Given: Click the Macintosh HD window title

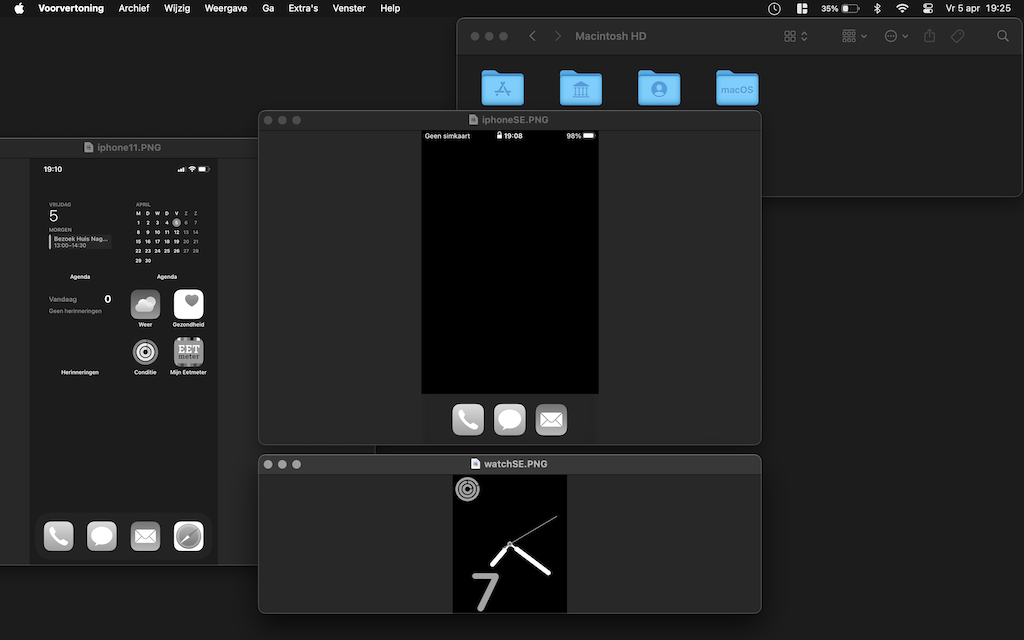Looking at the screenshot, I should 611,36.
